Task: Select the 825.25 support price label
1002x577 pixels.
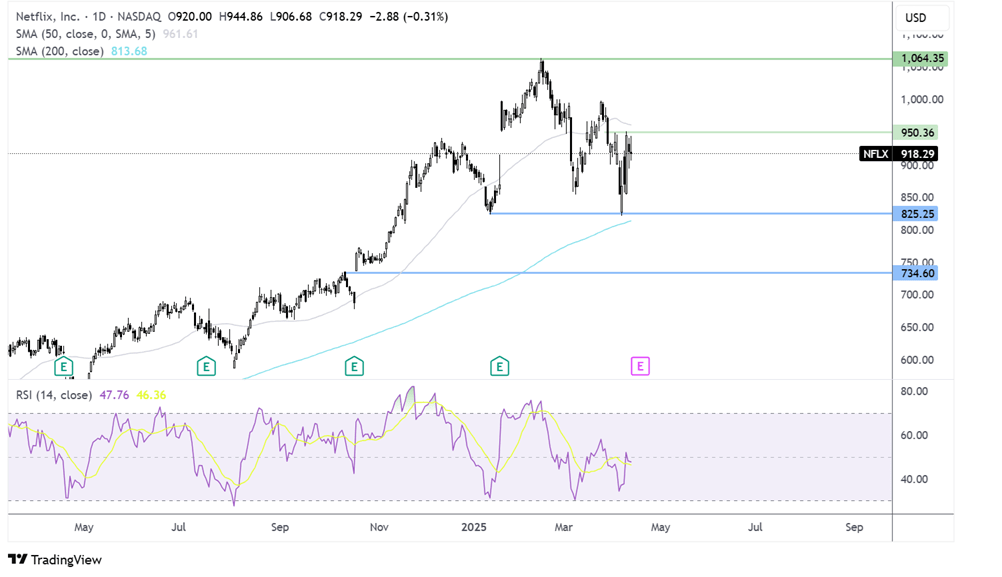Action: pyautogui.click(x=916, y=214)
